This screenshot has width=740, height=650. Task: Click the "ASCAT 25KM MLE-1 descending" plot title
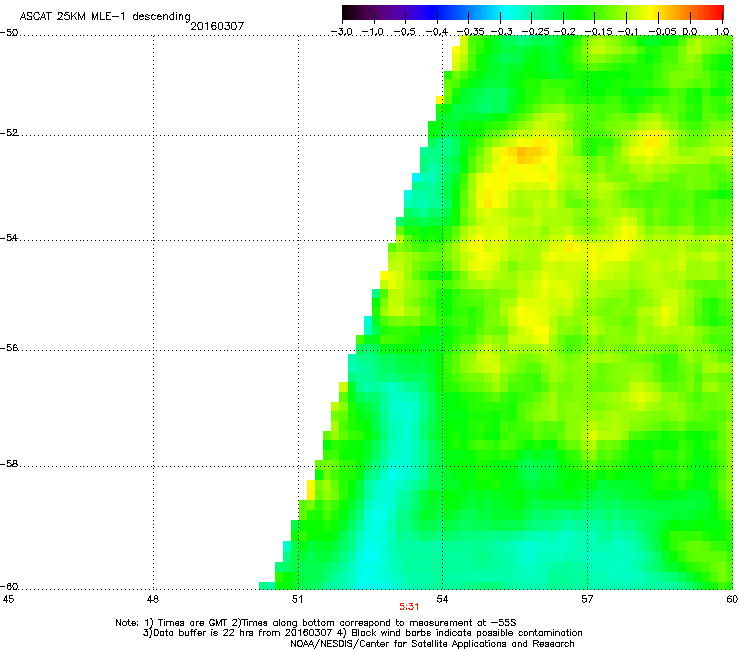coord(105,17)
